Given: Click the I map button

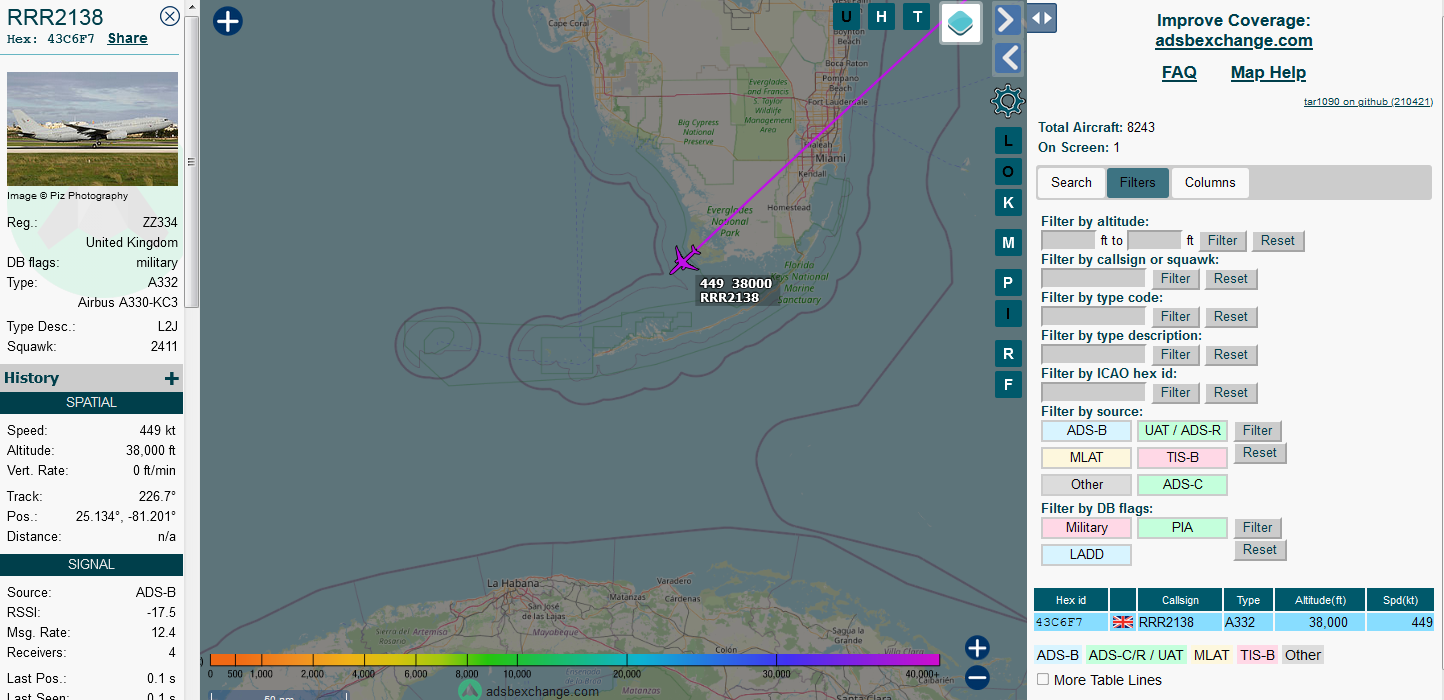Looking at the screenshot, I should tap(1007, 314).
